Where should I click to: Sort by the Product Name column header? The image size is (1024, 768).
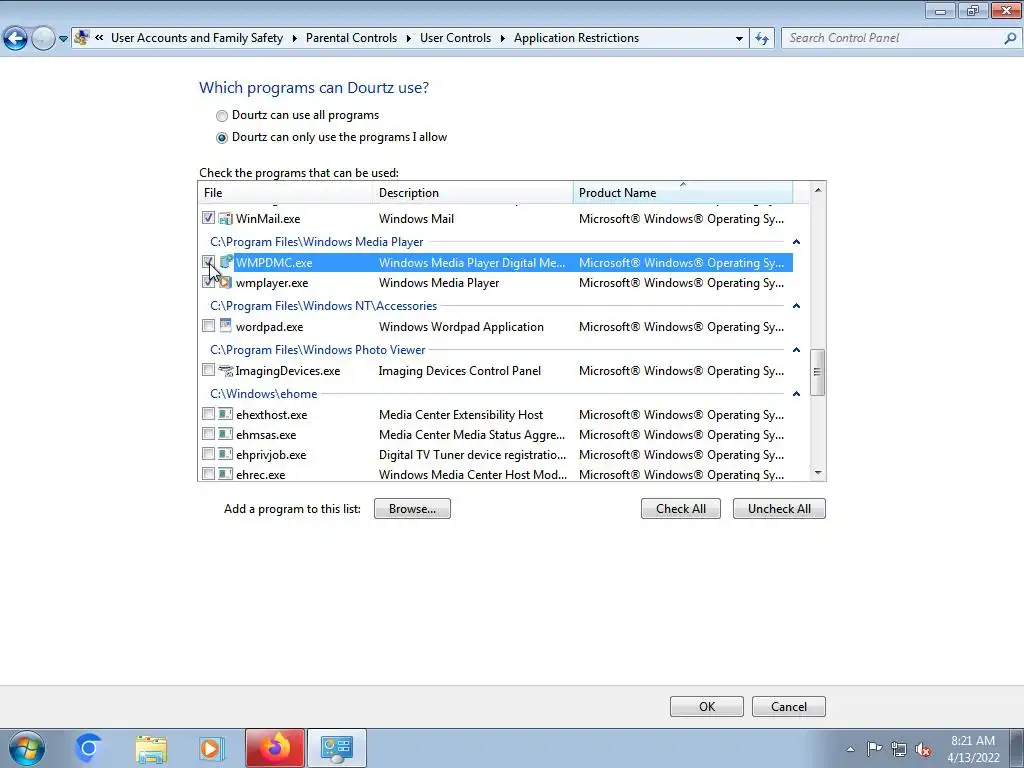coord(683,193)
